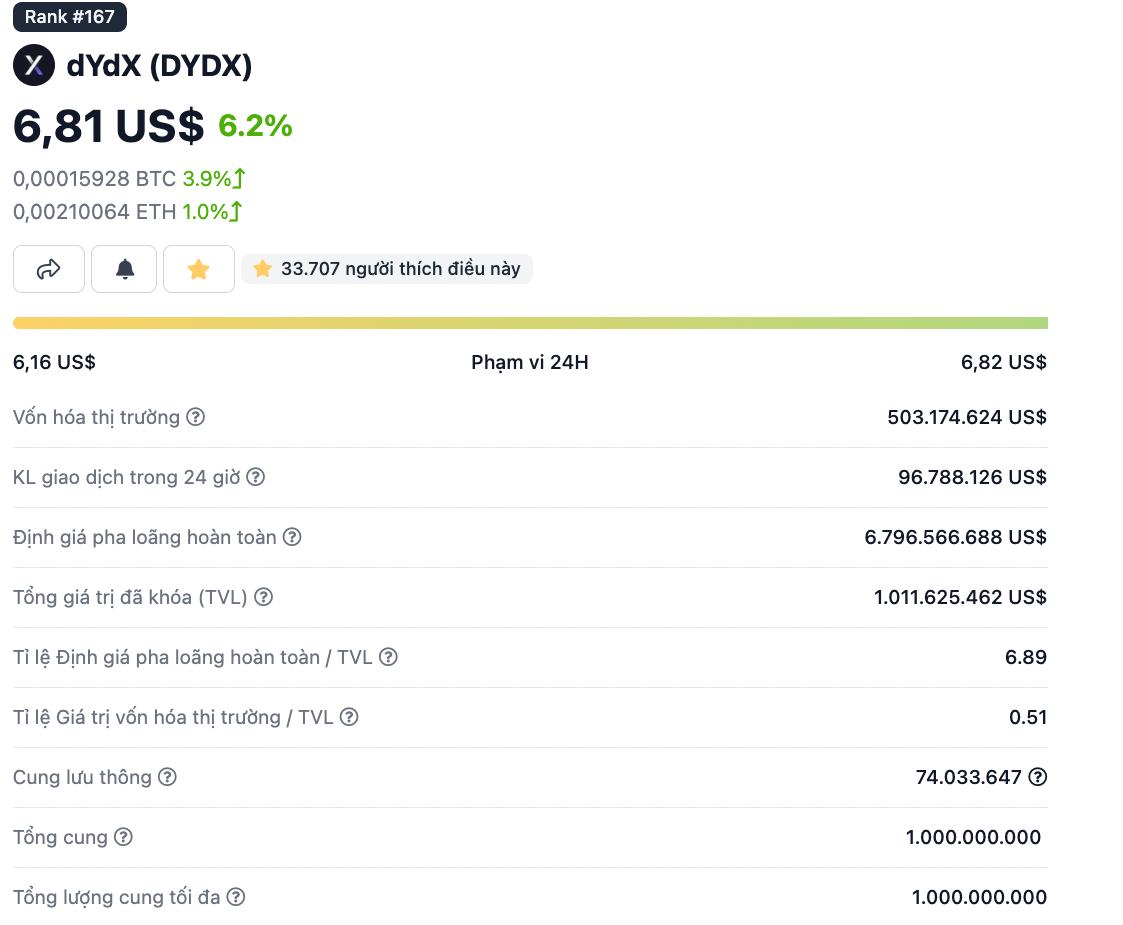The image size is (1123, 925).
Task: Click the 96.788.126 US$ volume value
Action: pyautogui.click(x=973, y=478)
